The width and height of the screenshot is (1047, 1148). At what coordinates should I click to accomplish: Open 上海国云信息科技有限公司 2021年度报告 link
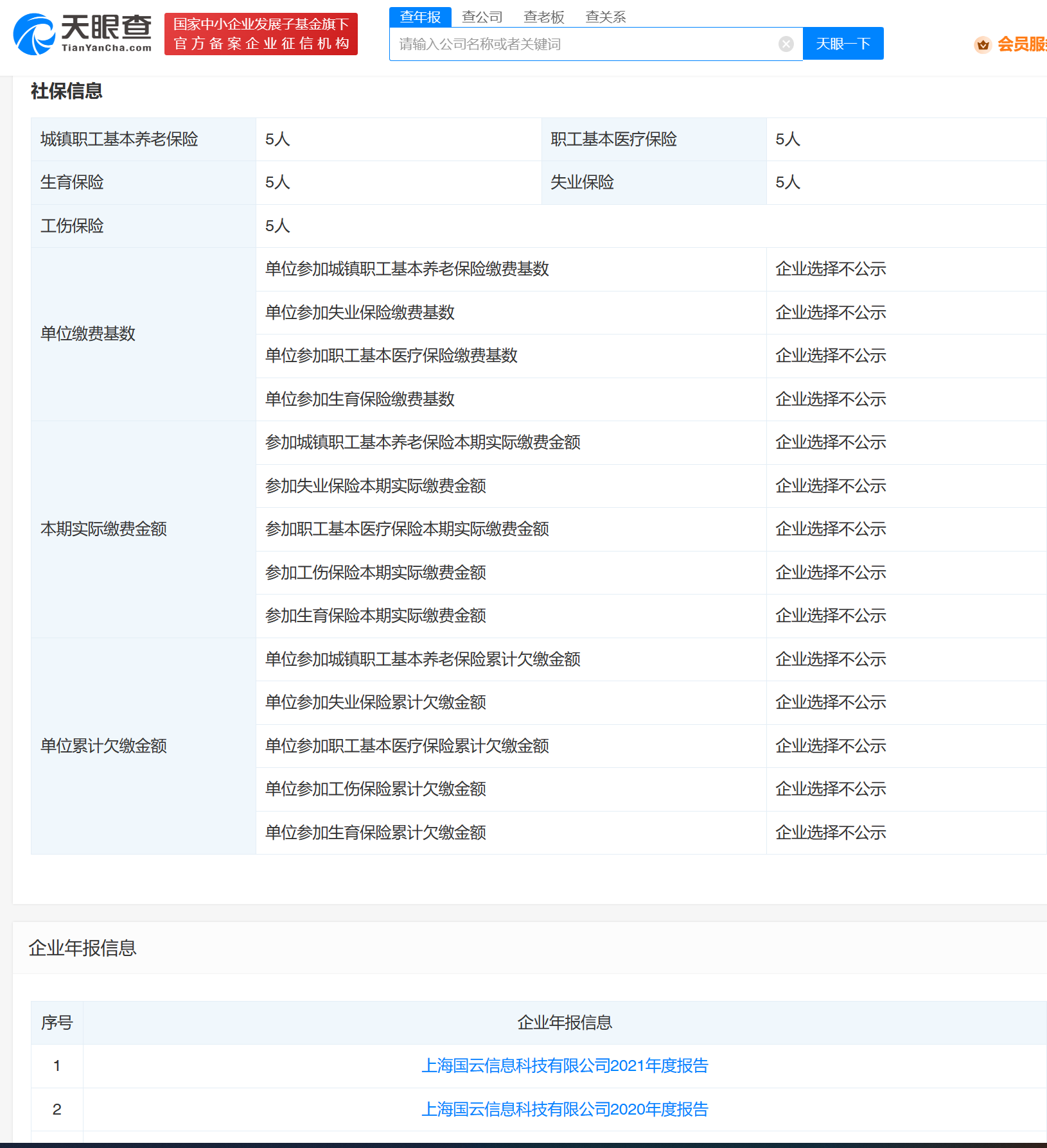[564, 1066]
